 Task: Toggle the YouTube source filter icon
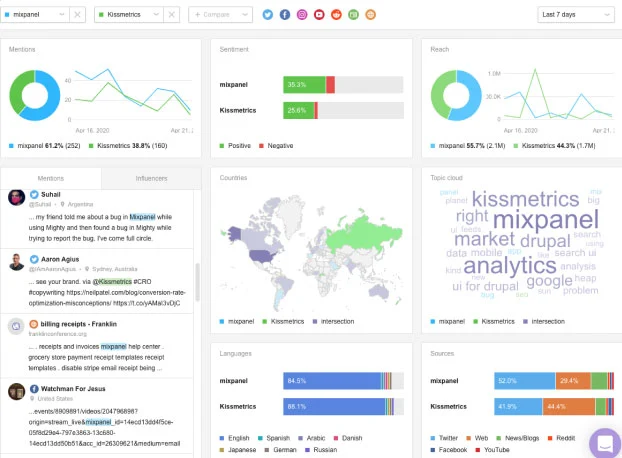point(319,15)
